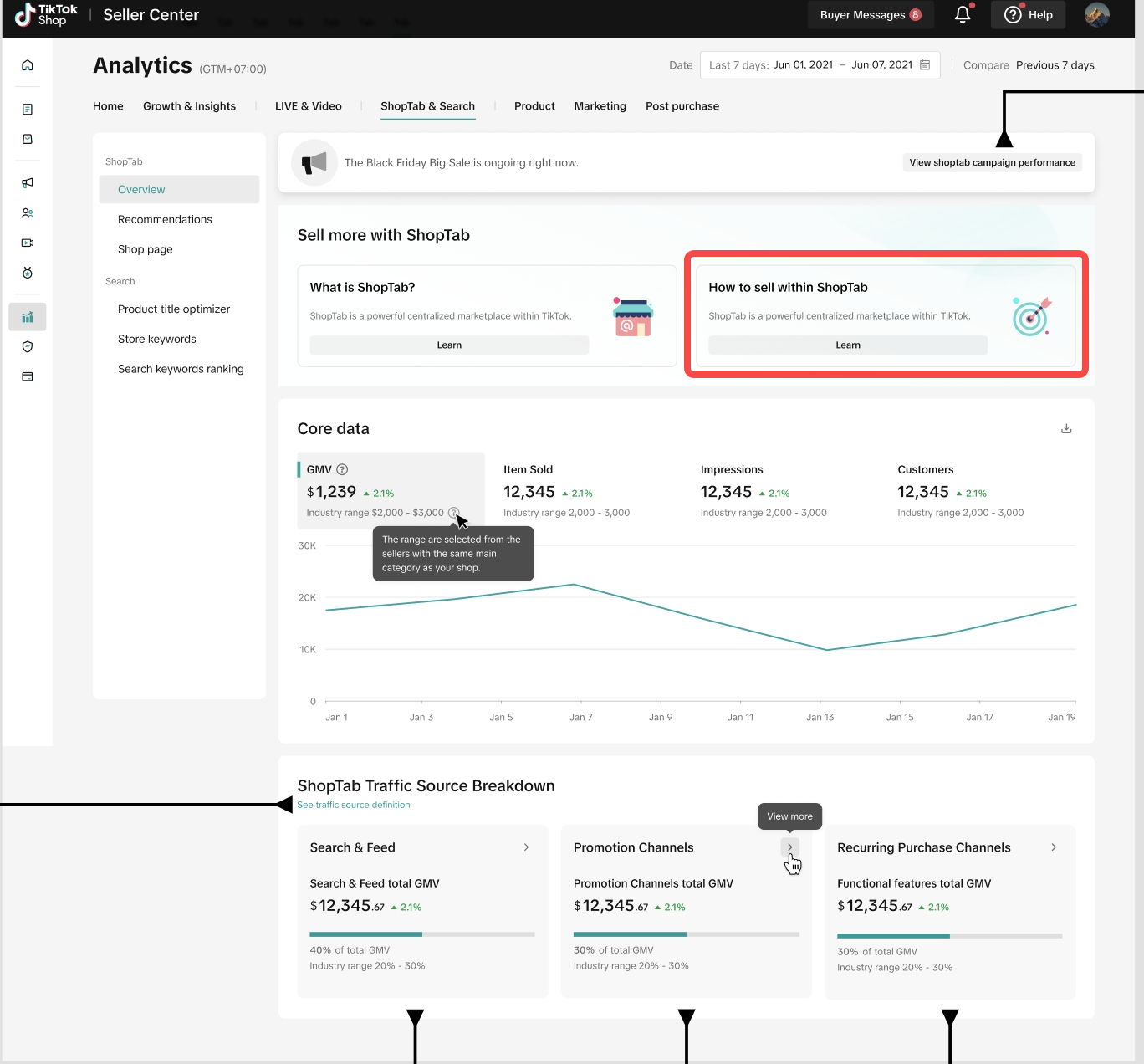The image size is (1144, 1064).
Task: Open Store keywords in side menu
Action: (157, 339)
